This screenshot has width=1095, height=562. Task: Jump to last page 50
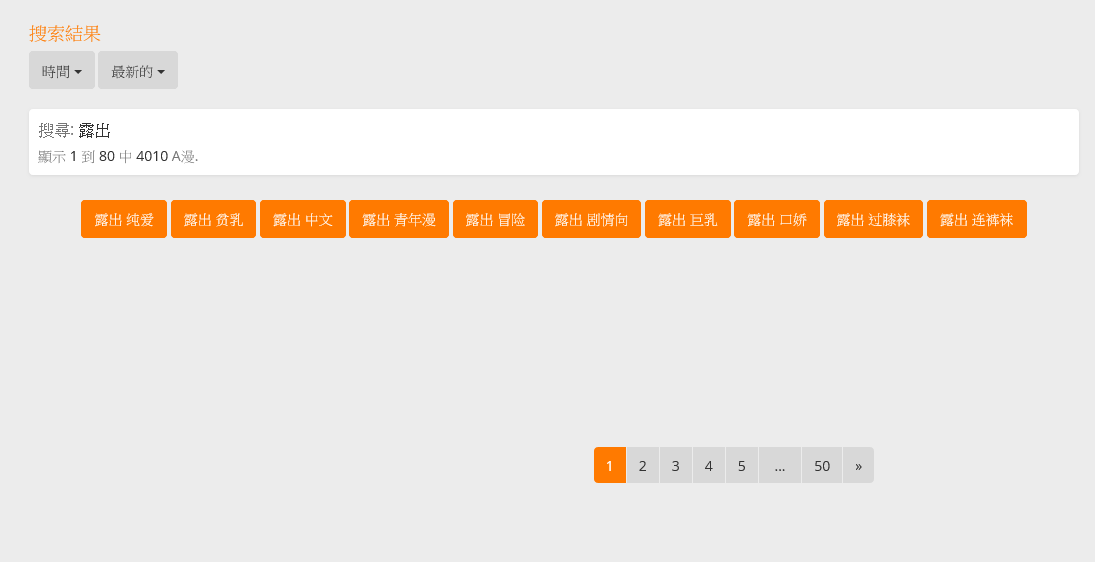point(821,466)
